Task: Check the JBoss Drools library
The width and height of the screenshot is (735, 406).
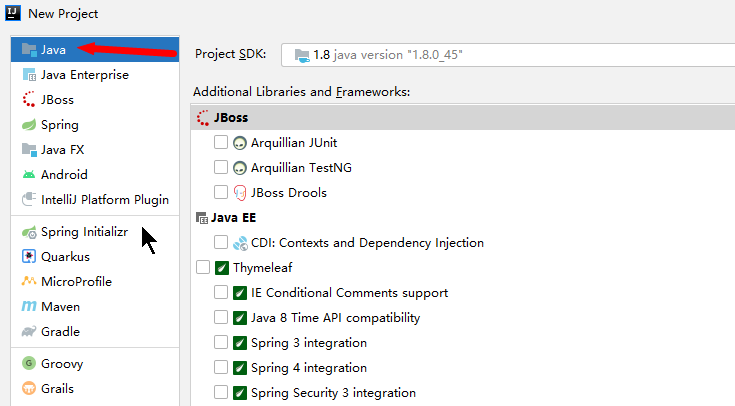Action: click(221, 193)
